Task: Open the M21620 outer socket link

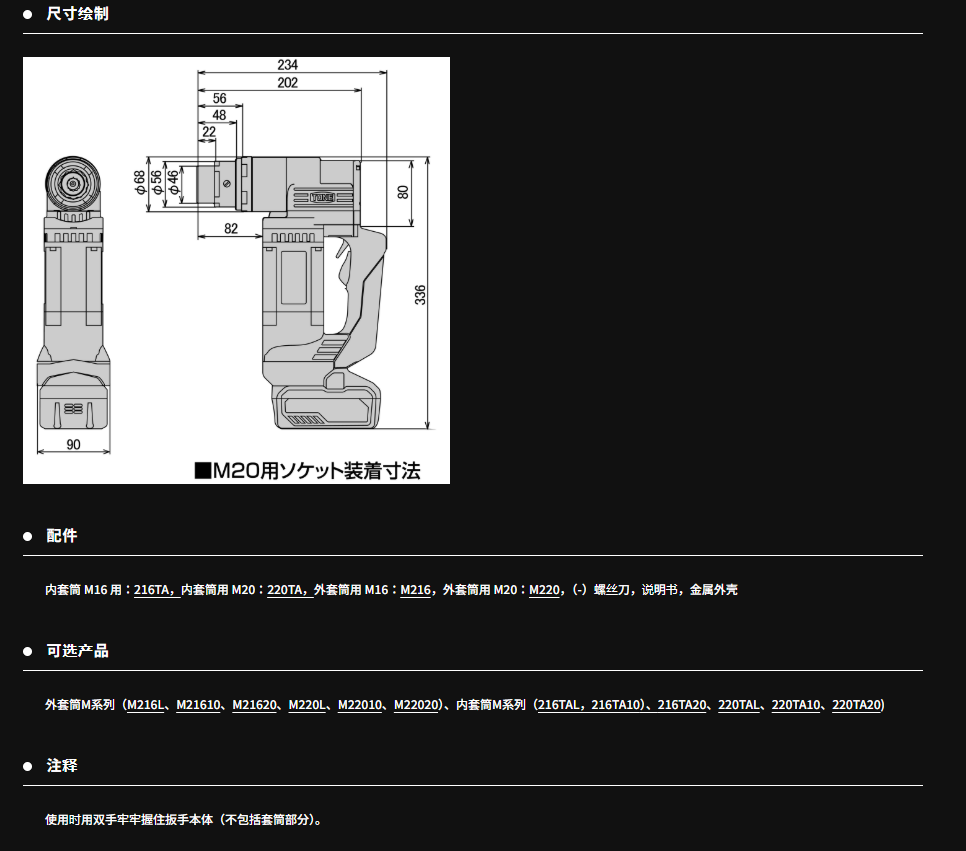Action: pyautogui.click(x=254, y=705)
